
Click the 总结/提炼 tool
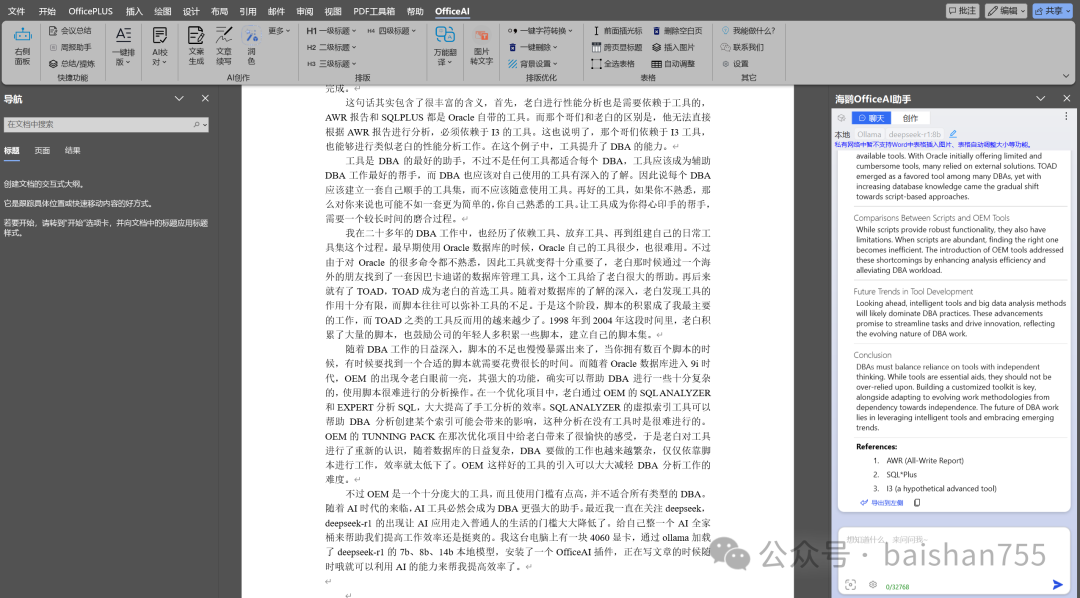pyautogui.click(x=72, y=63)
